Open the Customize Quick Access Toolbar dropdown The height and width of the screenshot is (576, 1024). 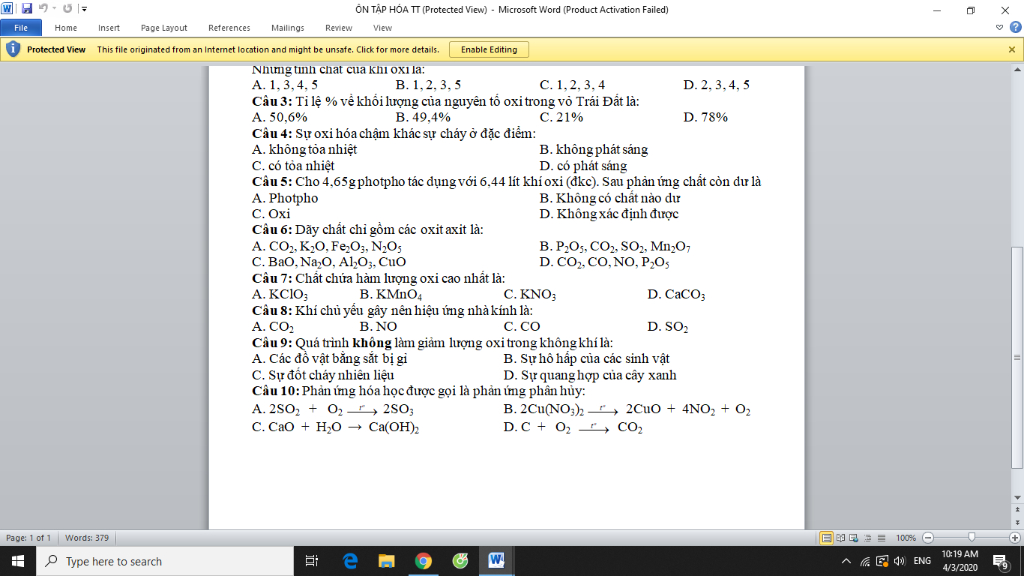[x=84, y=9]
